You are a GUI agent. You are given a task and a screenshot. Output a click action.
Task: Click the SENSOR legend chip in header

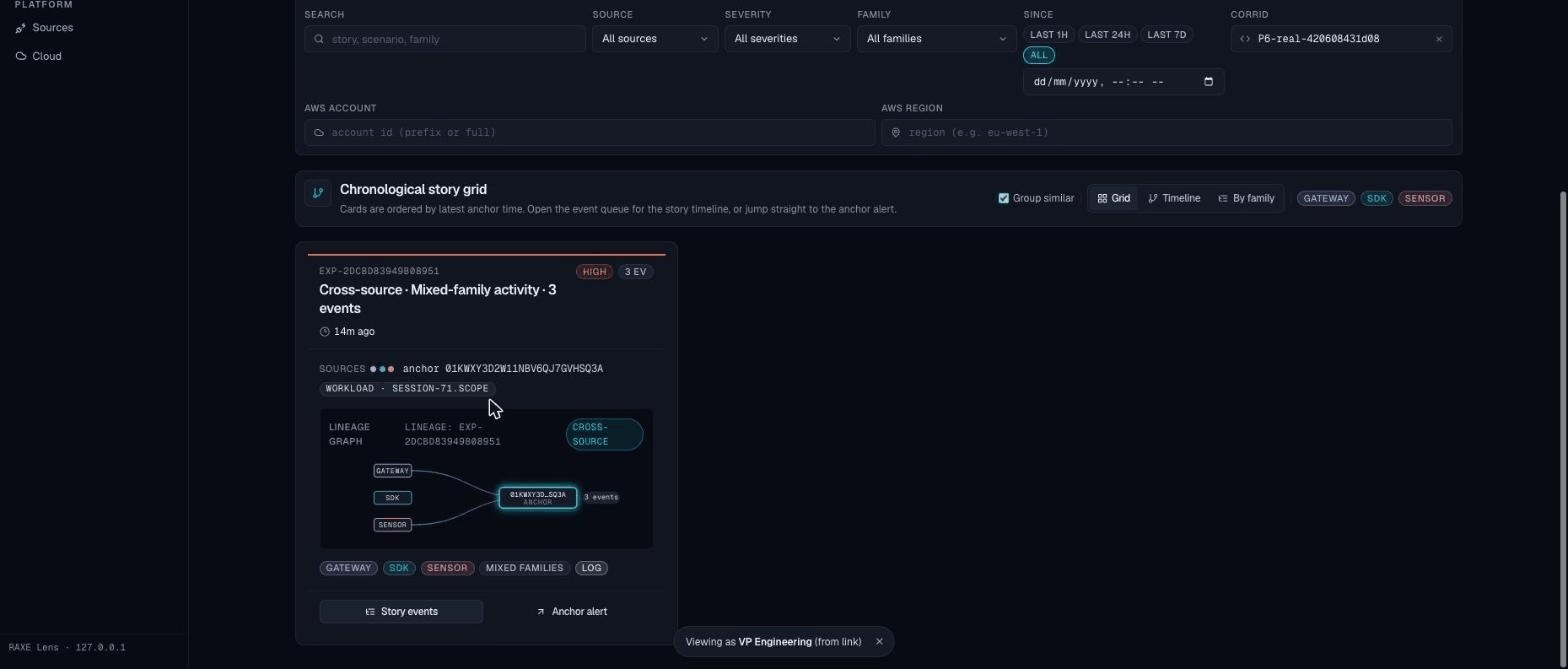coord(1424,198)
